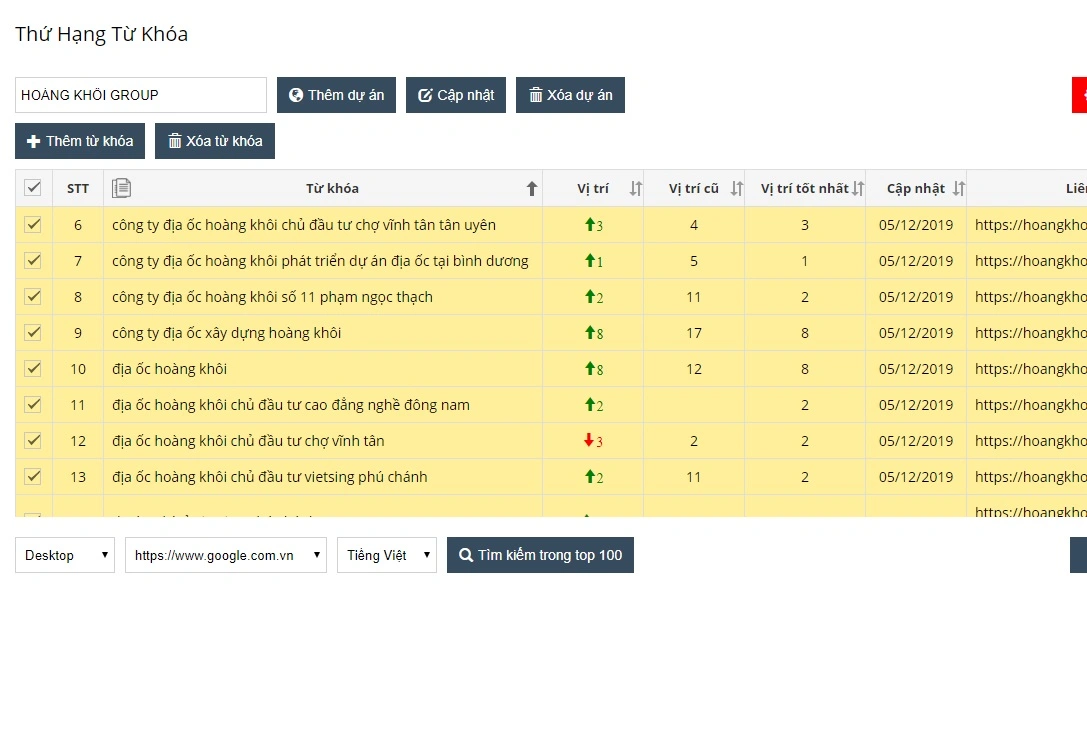Sort the Cập nhật date column
Image resolution: width=1087 pixels, height=749 pixels.
pyautogui.click(x=958, y=188)
